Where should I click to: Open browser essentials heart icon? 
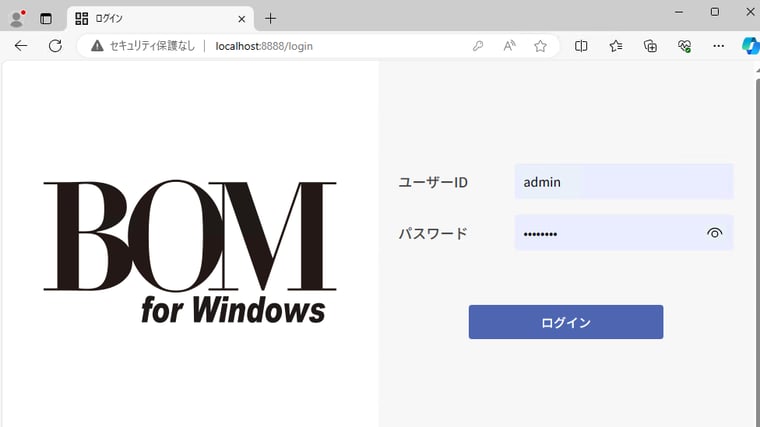tap(684, 46)
